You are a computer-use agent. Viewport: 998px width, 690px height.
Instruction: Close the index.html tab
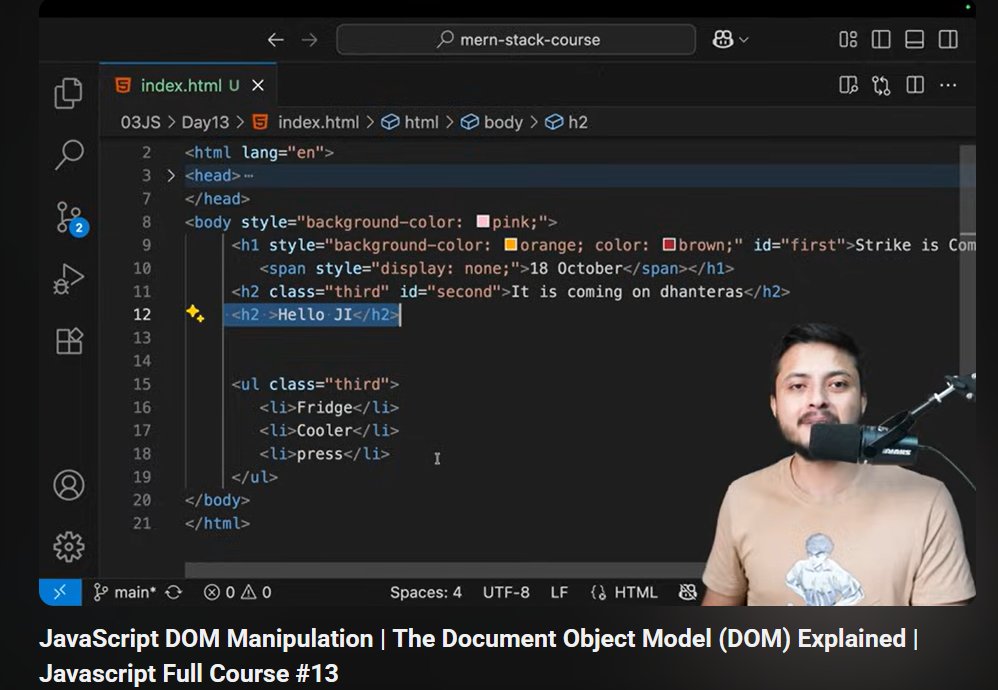tap(258, 85)
